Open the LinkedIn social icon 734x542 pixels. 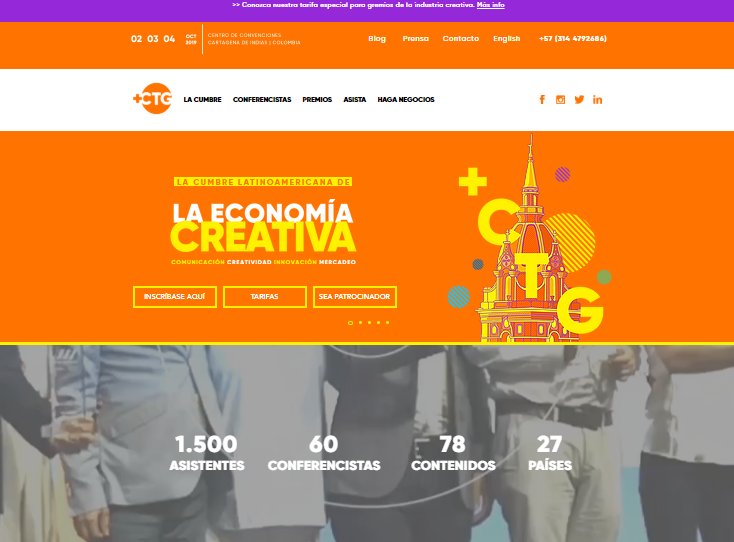(597, 100)
